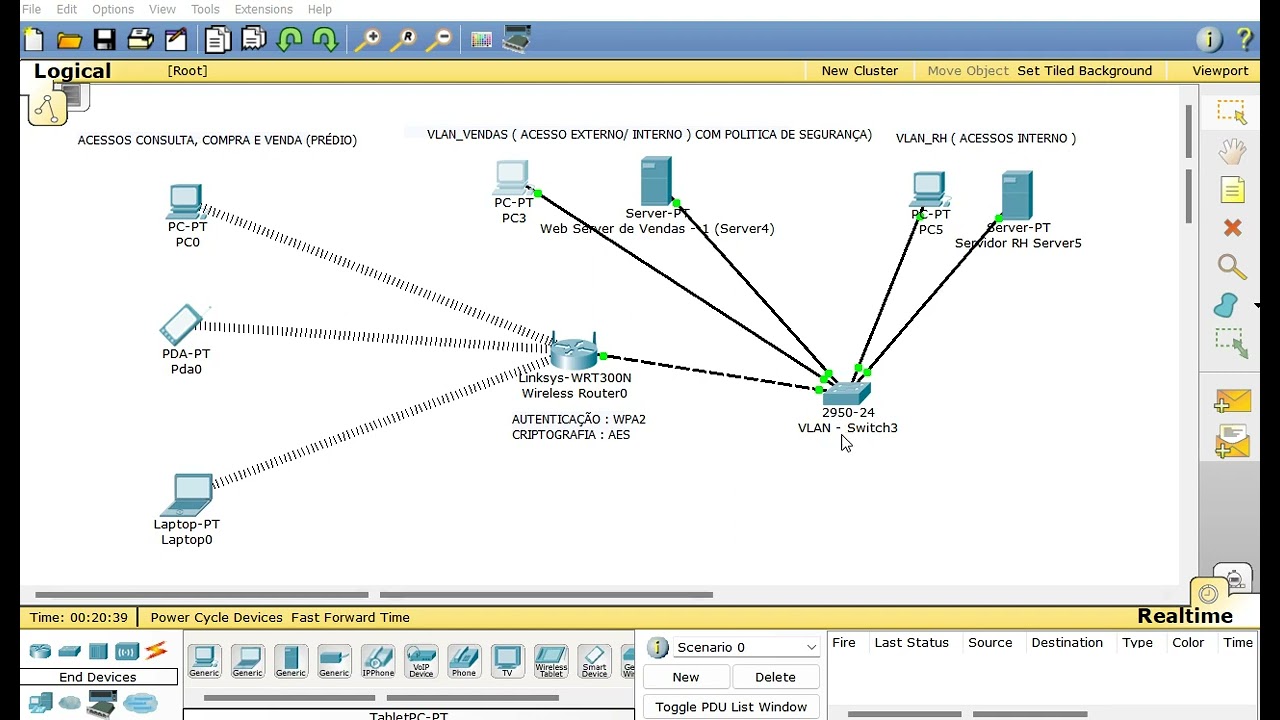Select the Switches device category
Viewport: 1280px width, 720px height.
[x=69, y=652]
